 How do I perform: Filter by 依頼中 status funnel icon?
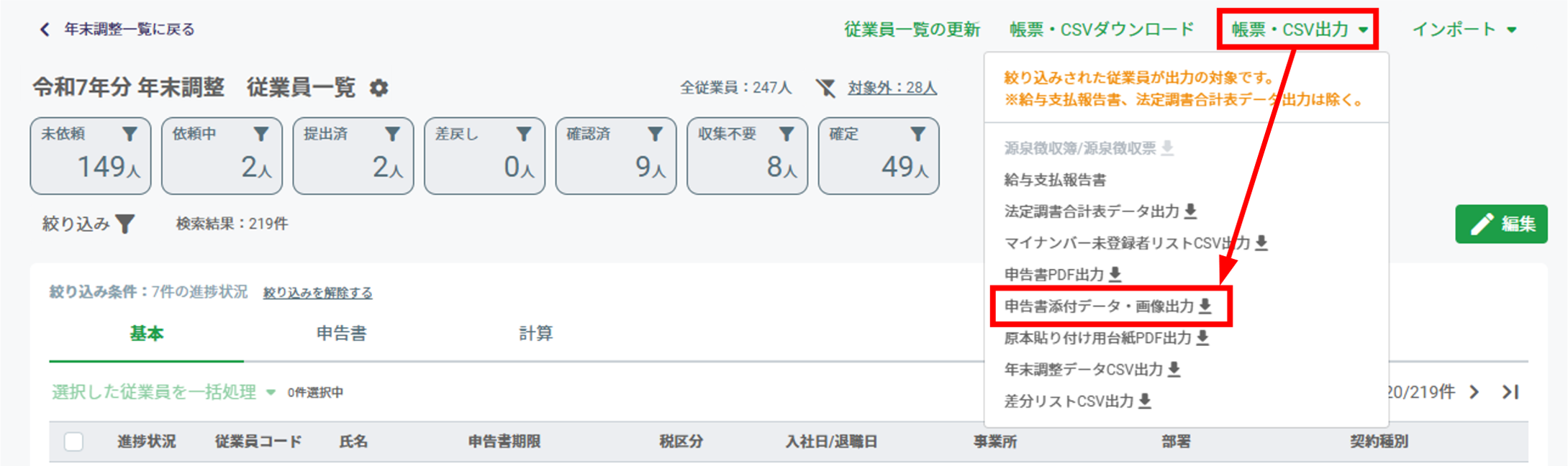(x=260, y=134)
